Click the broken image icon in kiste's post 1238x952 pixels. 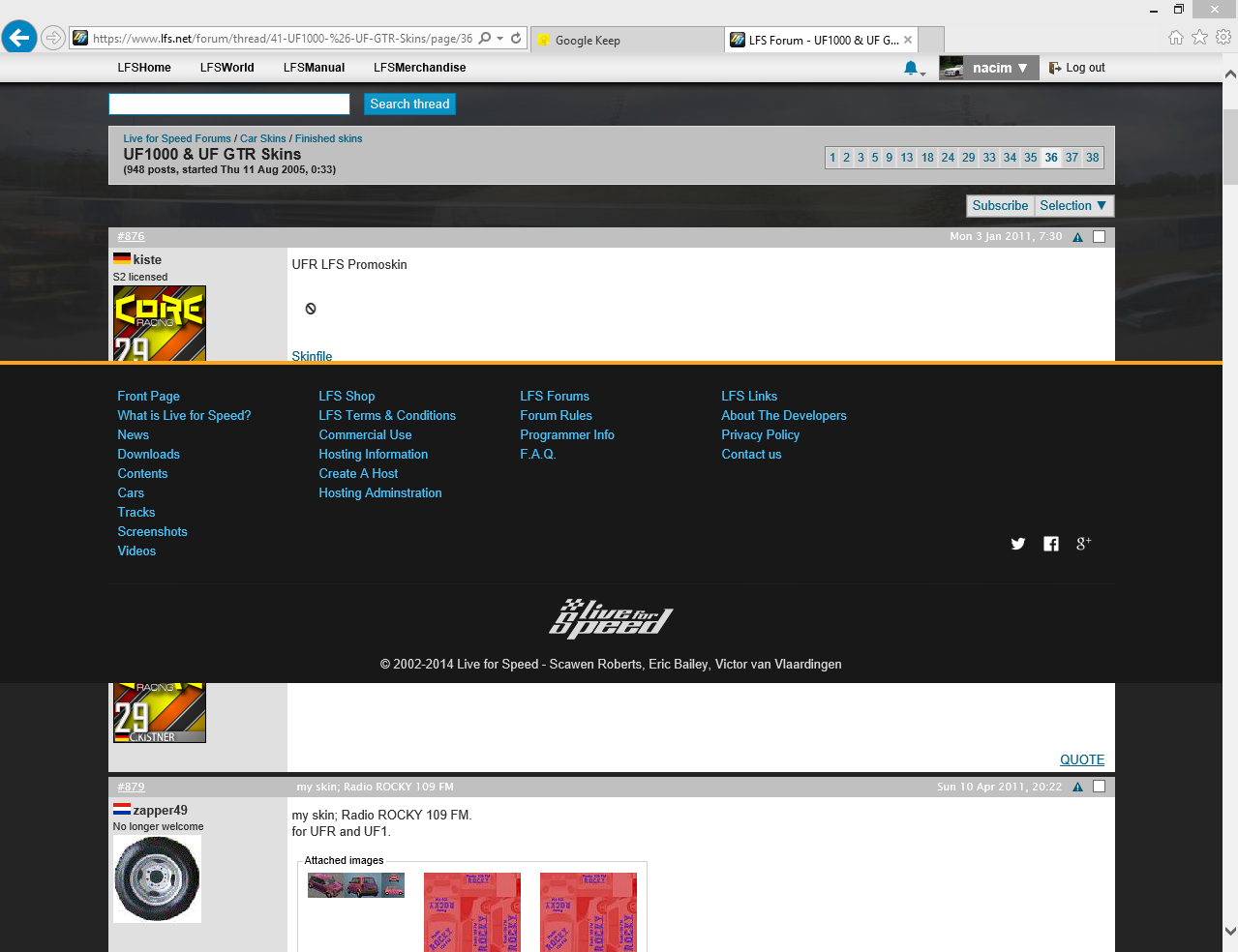311,309
